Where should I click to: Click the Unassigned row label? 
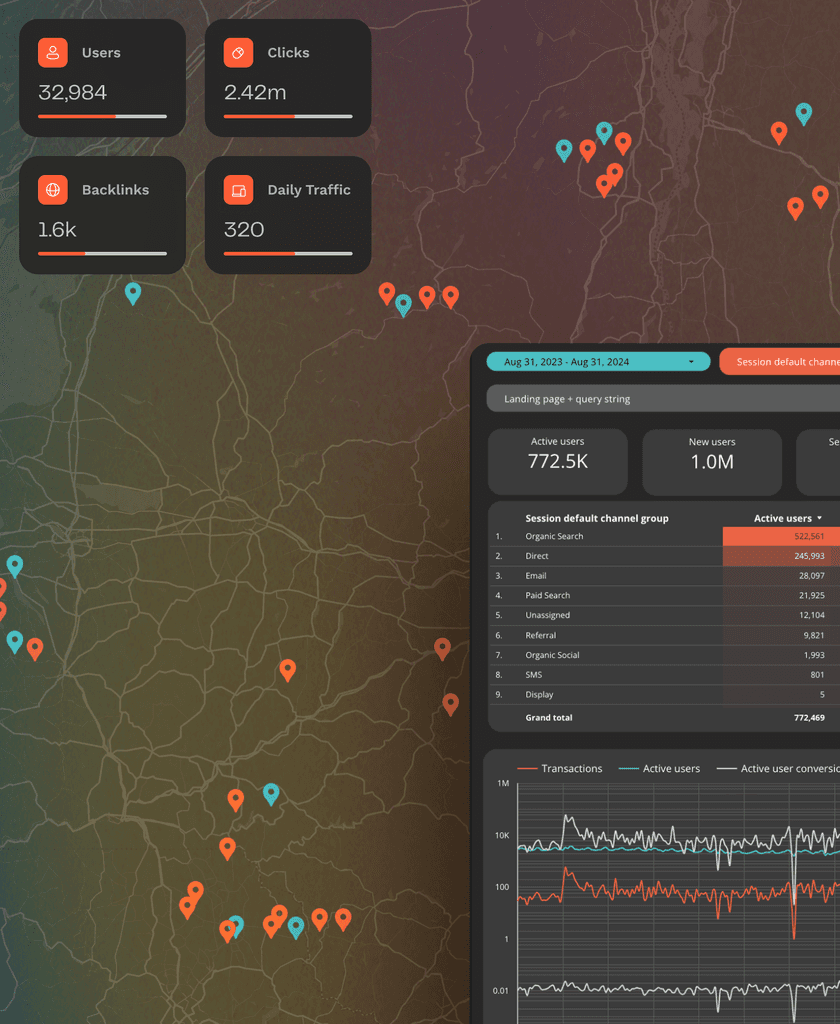click(547, 615)
